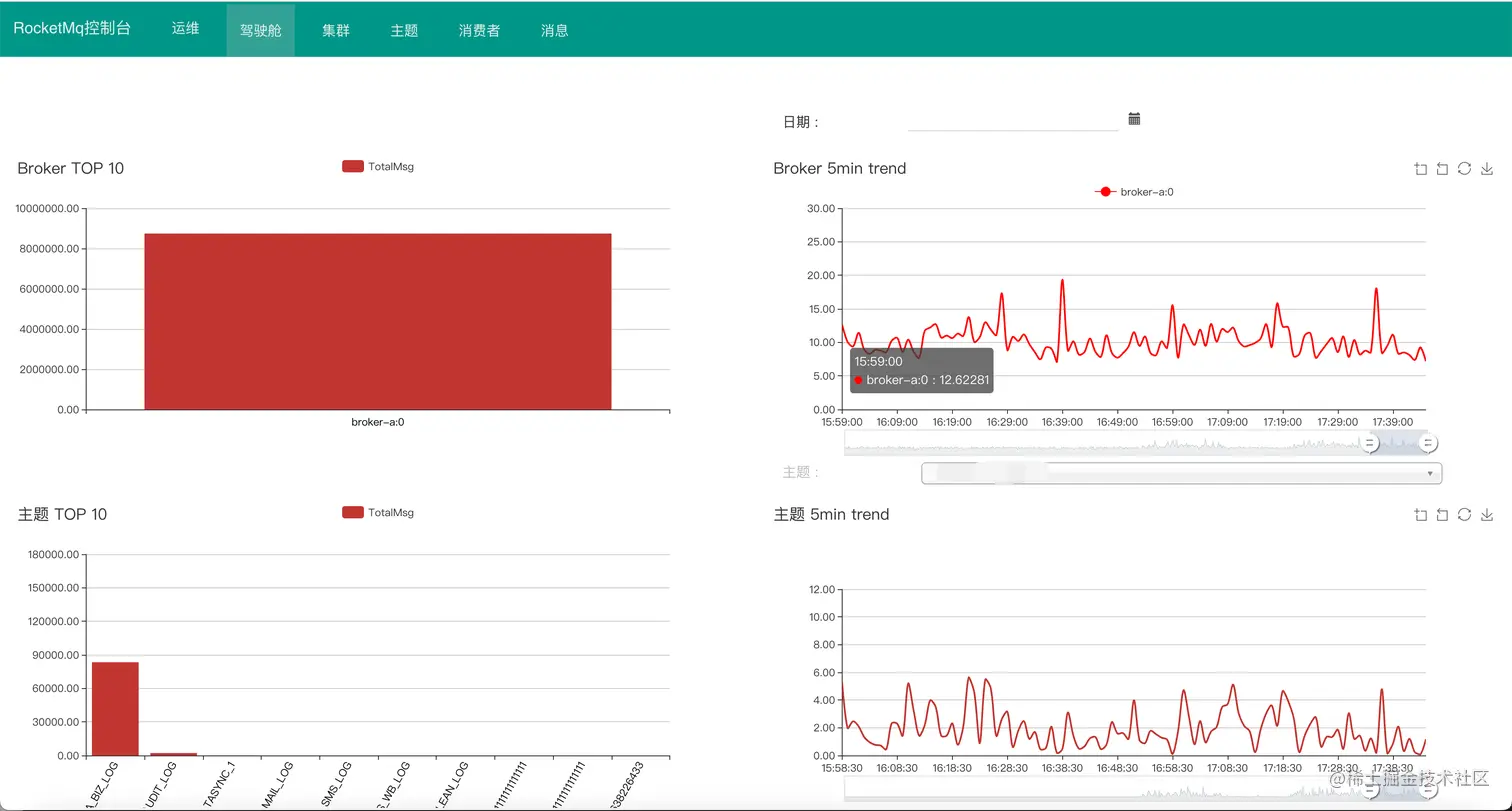Go to the 运维 tab

pos(185,29)
